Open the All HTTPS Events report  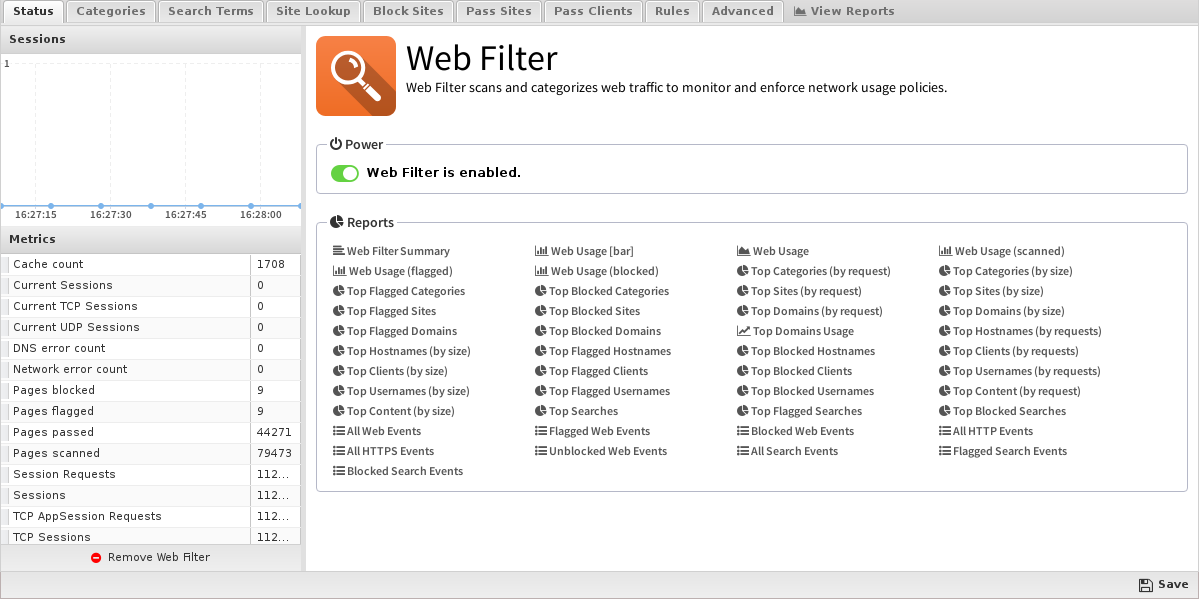(x=390, y=451)
